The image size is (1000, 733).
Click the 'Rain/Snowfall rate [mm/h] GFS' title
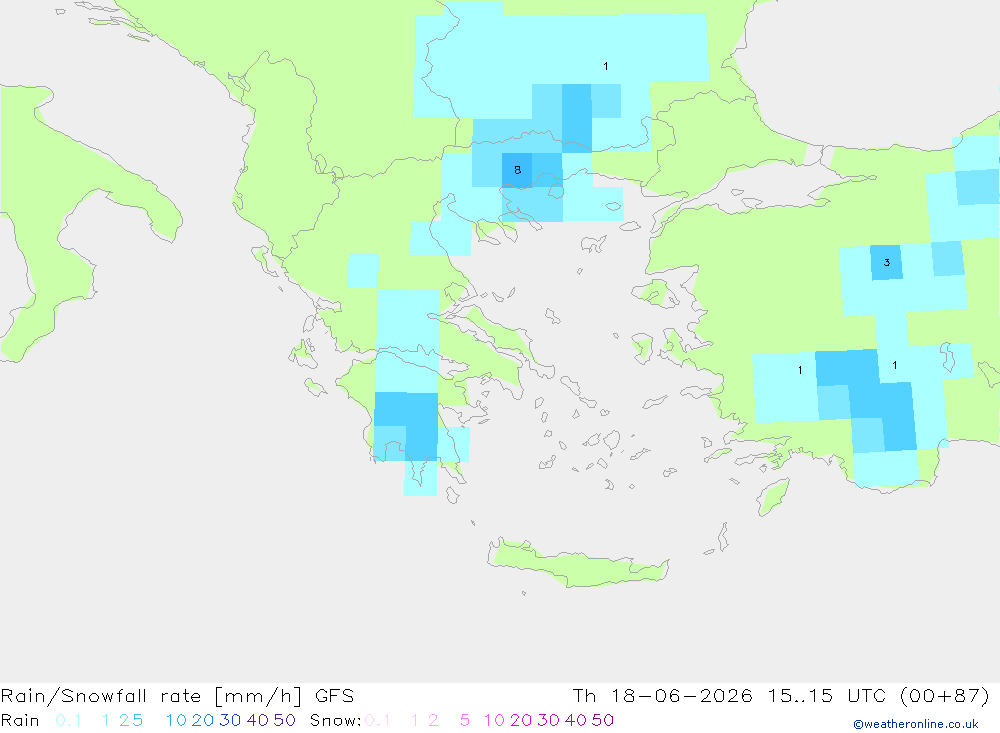tap(177, 695)
